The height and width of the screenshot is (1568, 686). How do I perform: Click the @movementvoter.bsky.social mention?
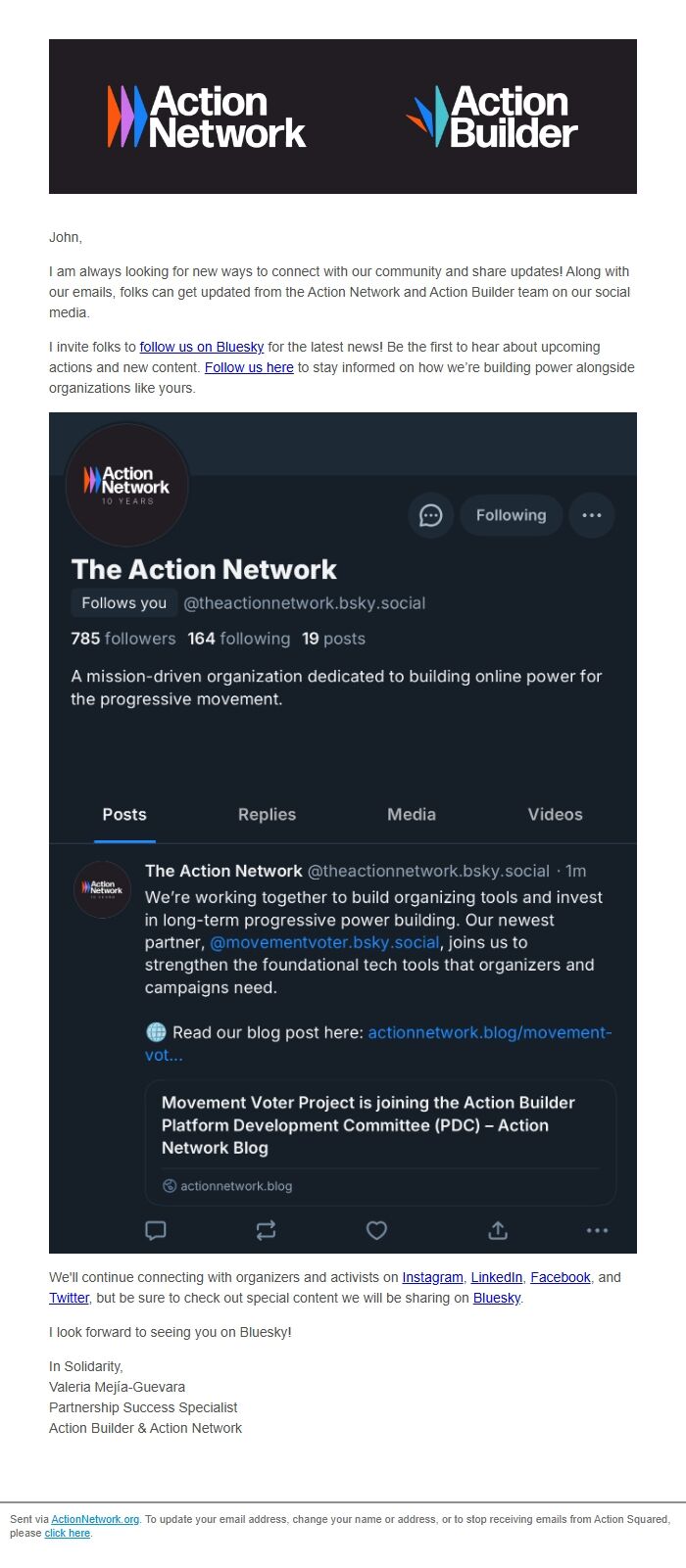tap(325, 942)
